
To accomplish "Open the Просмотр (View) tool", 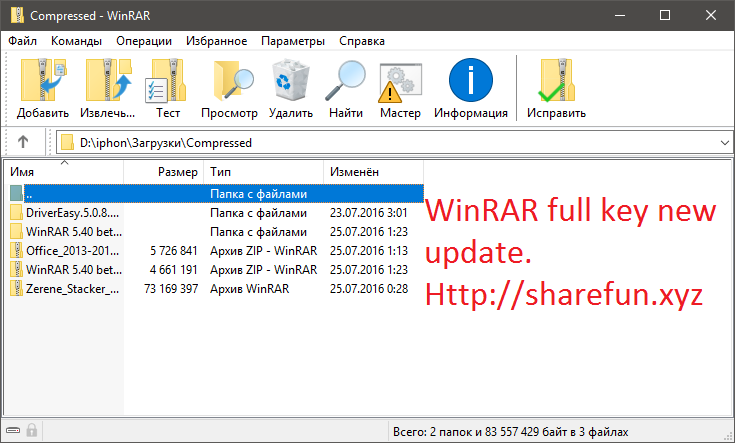I will 232,81.
